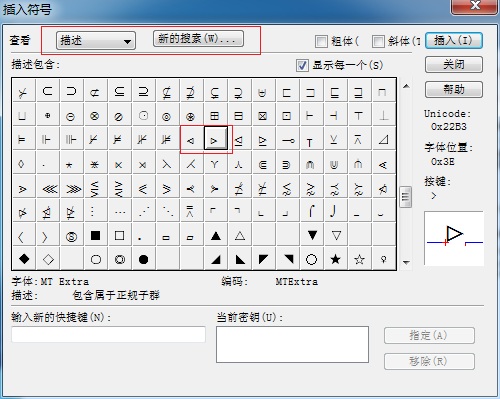This screenshot has height=399, width=500.
Task: Uncheck the 显示每一个(S) checkbox
Action: 302,65
